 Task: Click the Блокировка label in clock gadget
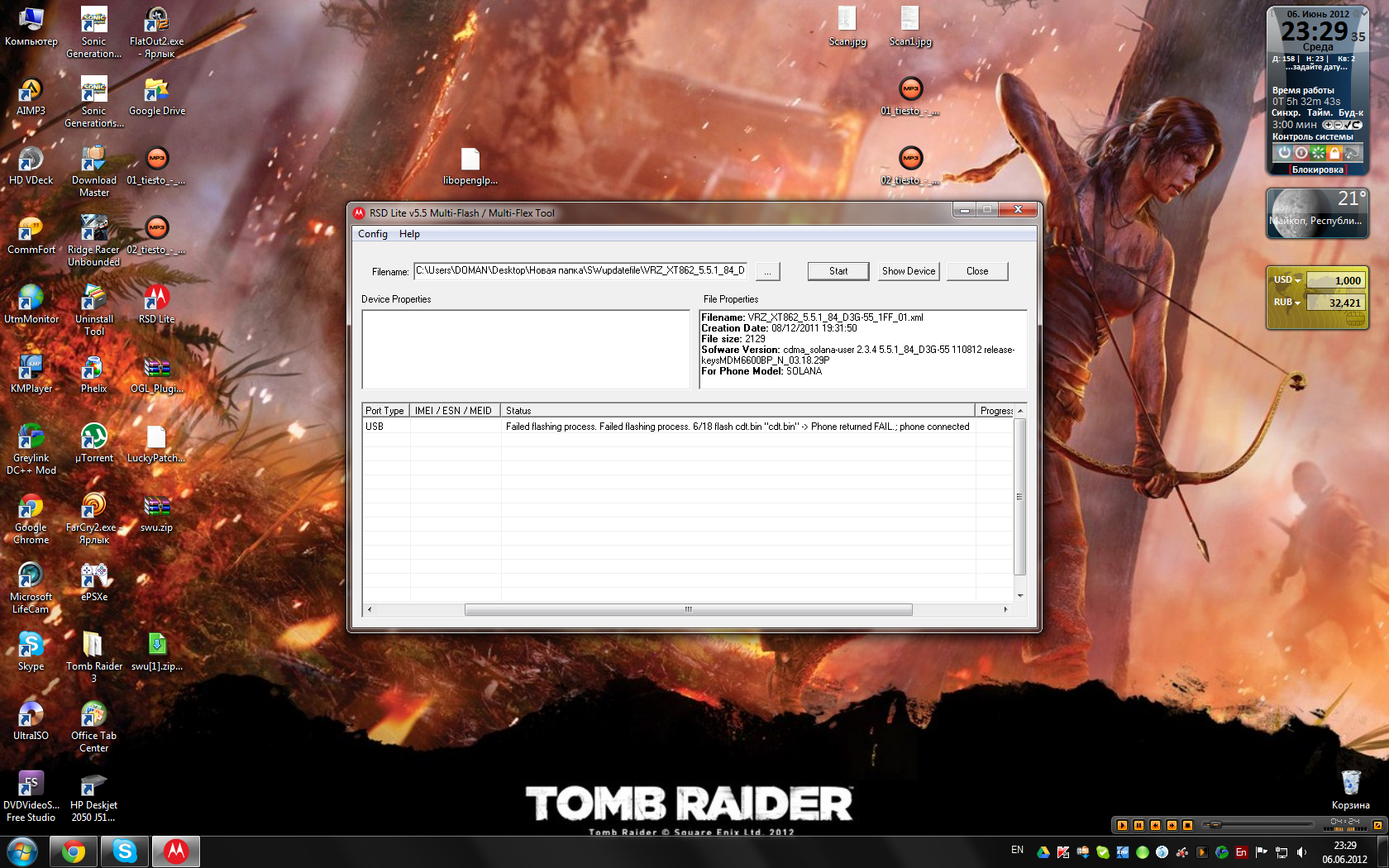(1318, 169)
